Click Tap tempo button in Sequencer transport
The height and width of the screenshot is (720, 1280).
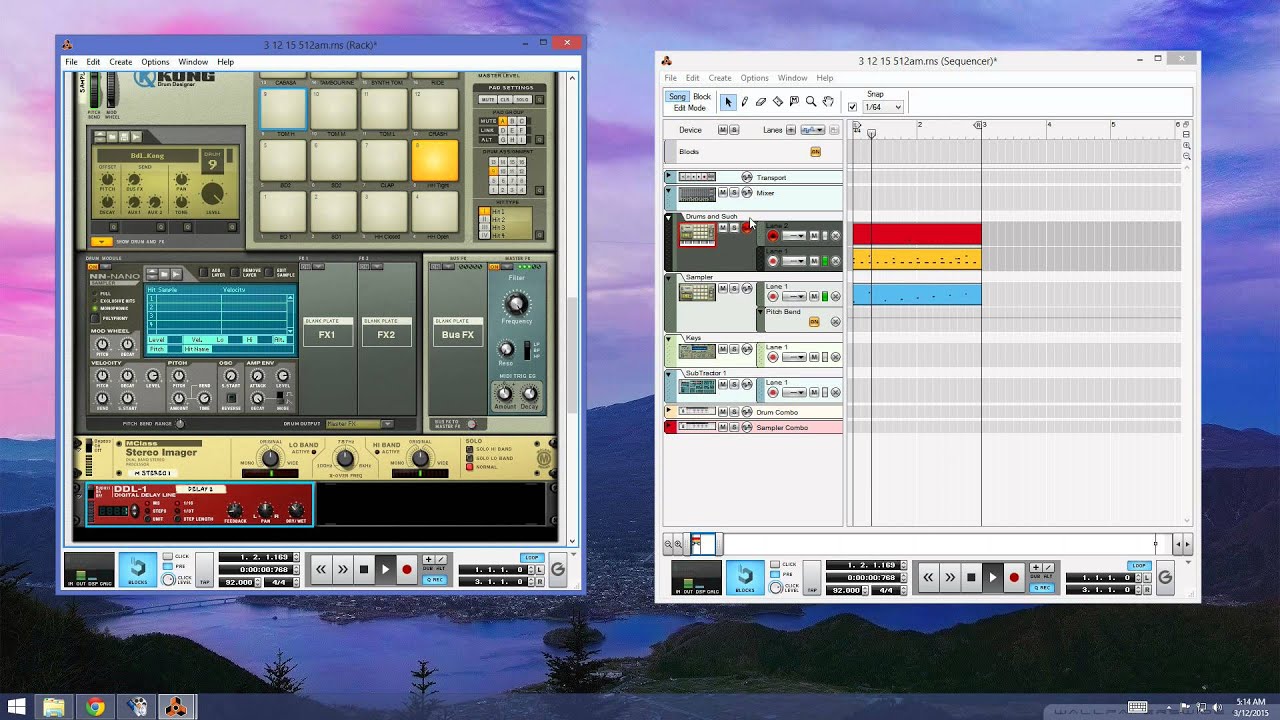812,577
